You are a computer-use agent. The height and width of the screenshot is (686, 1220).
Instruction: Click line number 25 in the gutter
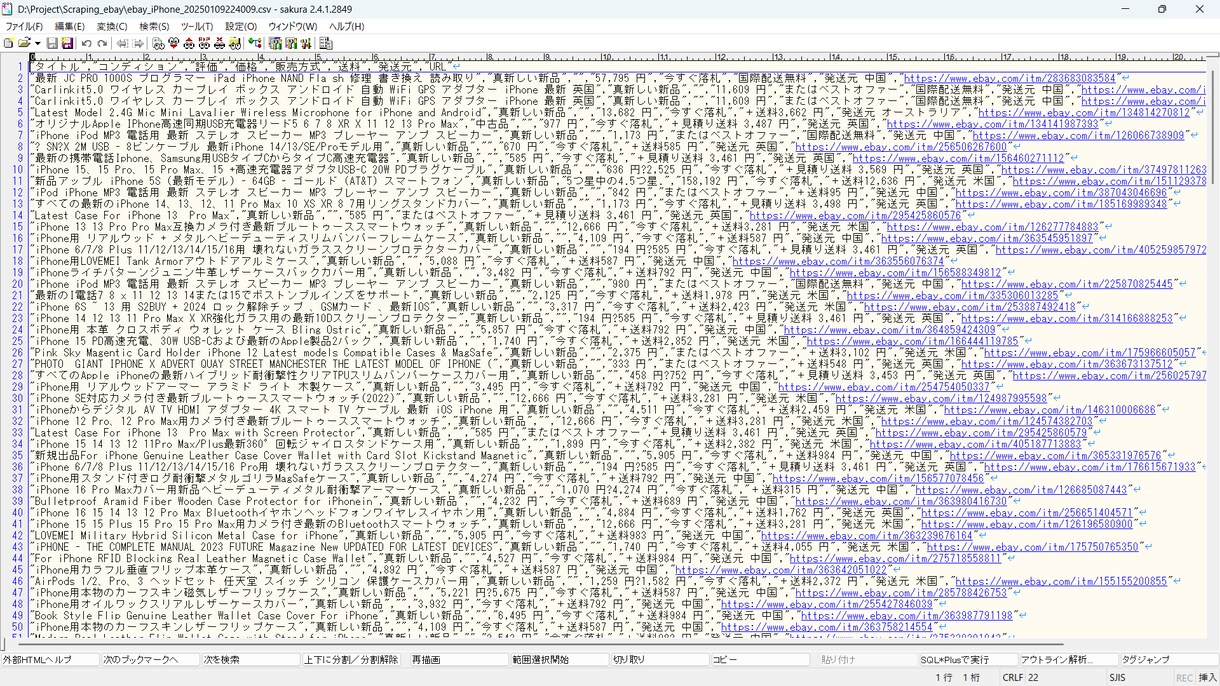[x=18, y=342]
